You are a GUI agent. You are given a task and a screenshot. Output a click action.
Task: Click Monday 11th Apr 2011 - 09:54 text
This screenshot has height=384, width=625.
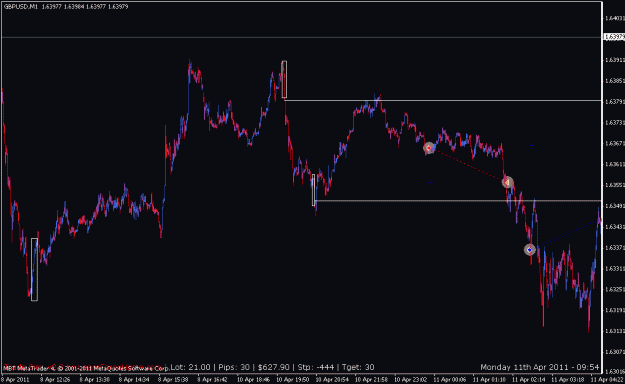[540, 367]
